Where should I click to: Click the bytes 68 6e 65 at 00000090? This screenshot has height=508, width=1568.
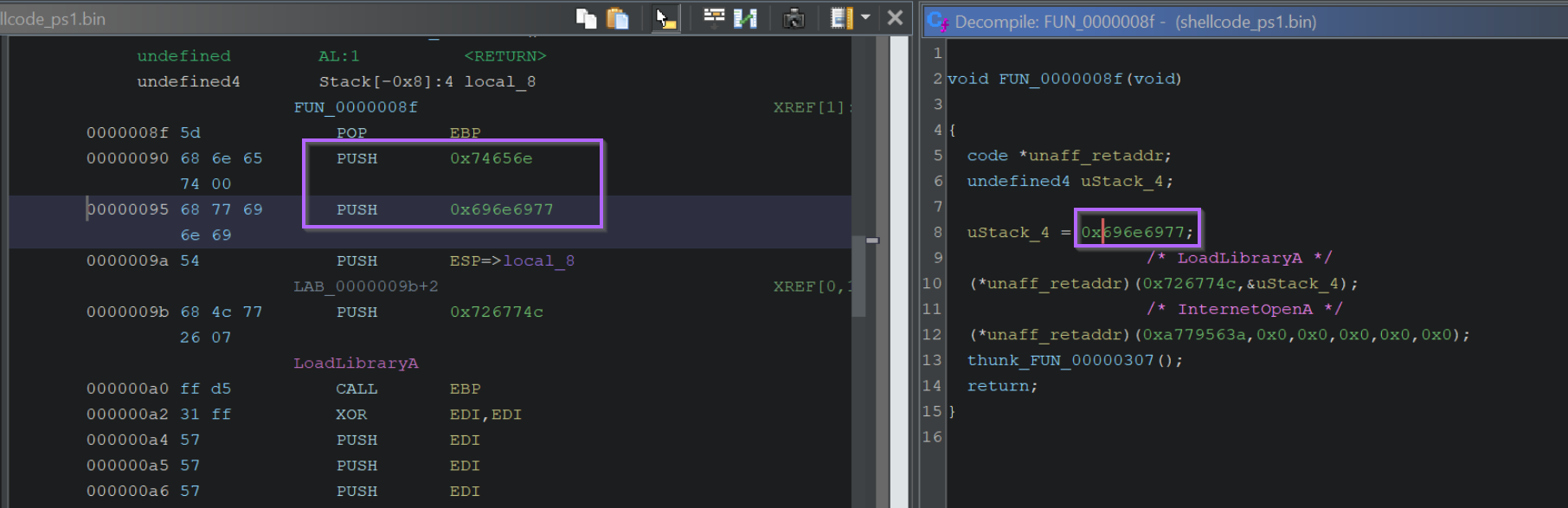pyautogui.click(x=221, y=158)
